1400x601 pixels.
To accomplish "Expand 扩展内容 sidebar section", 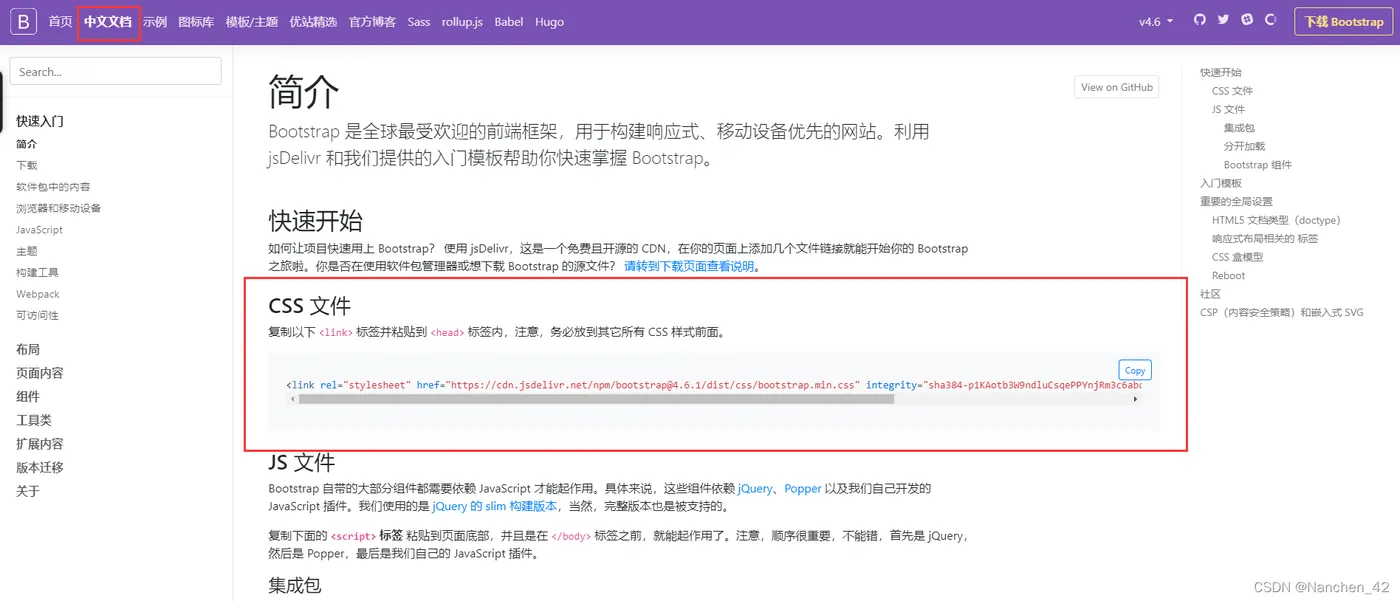I will (x=40, y=444).
